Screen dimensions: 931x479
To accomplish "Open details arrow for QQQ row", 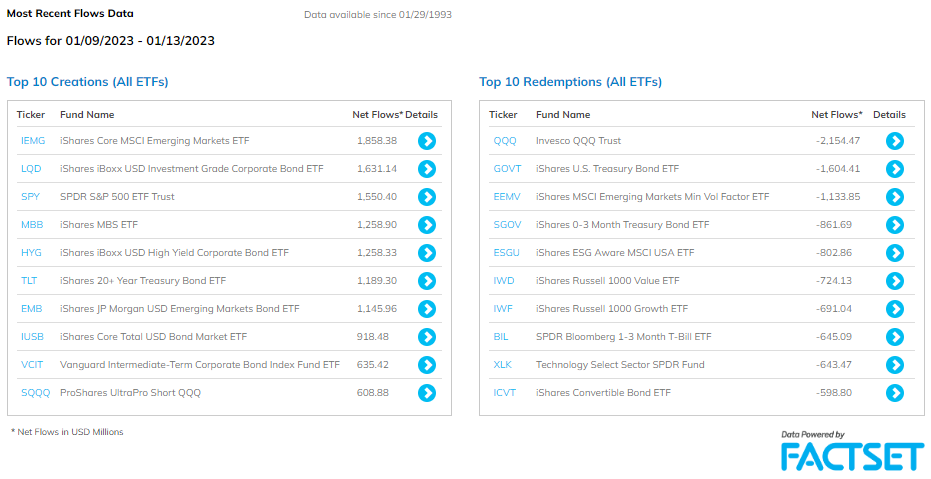I will [x=895, y=141].
